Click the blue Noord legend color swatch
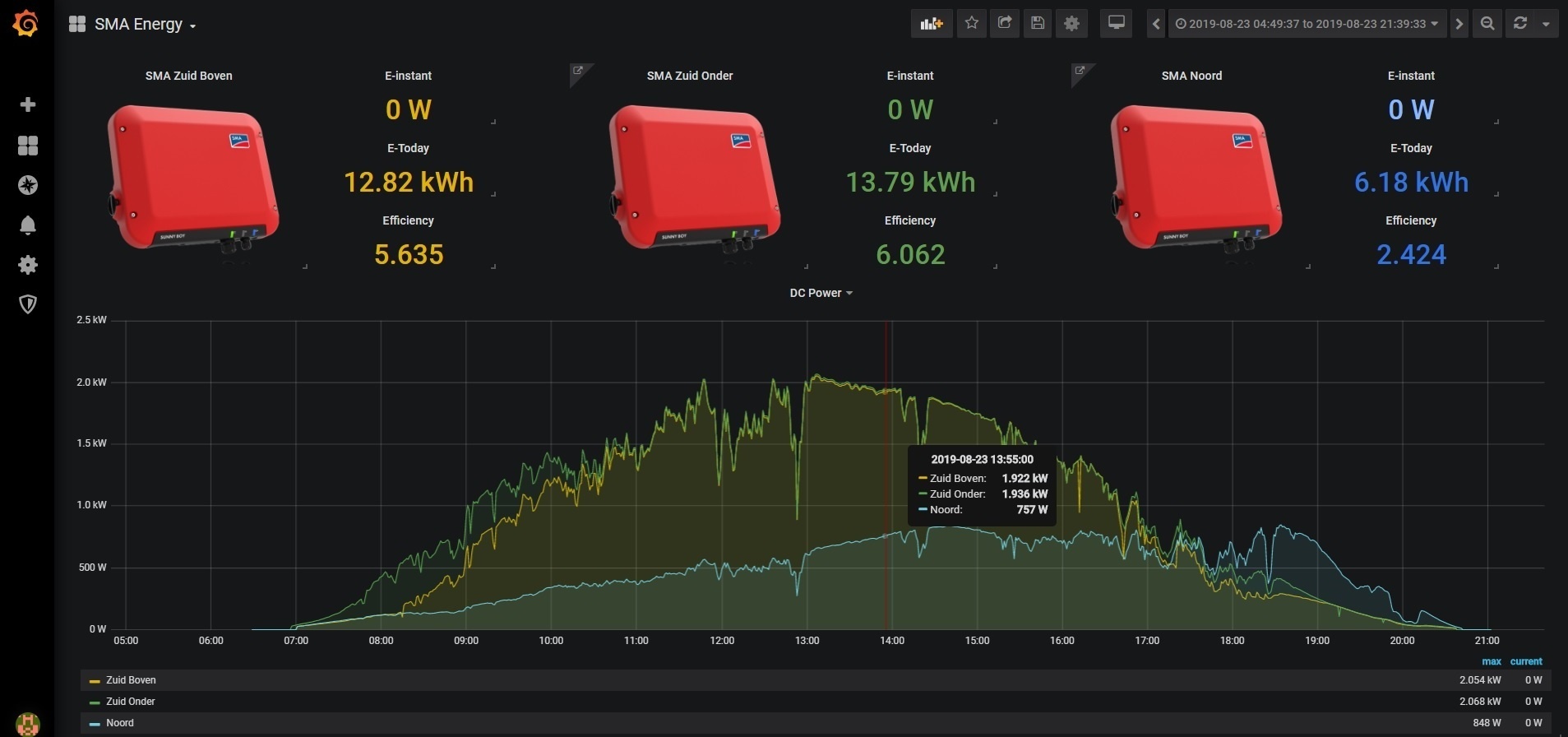The height and width of the screenshot is (737, 1568). [x=95, y=724]
